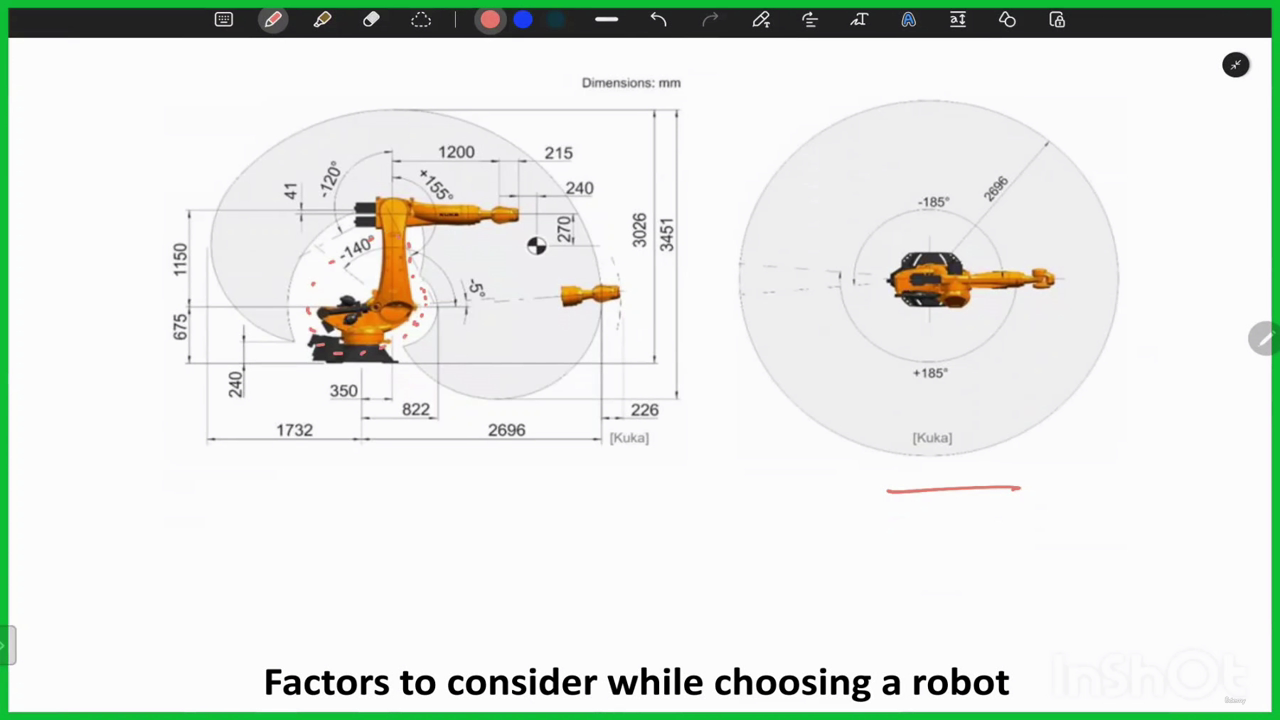This screenshot has height=720, width=1280.
Task: Convert handwriting to text tool
Action: point(859,20)
